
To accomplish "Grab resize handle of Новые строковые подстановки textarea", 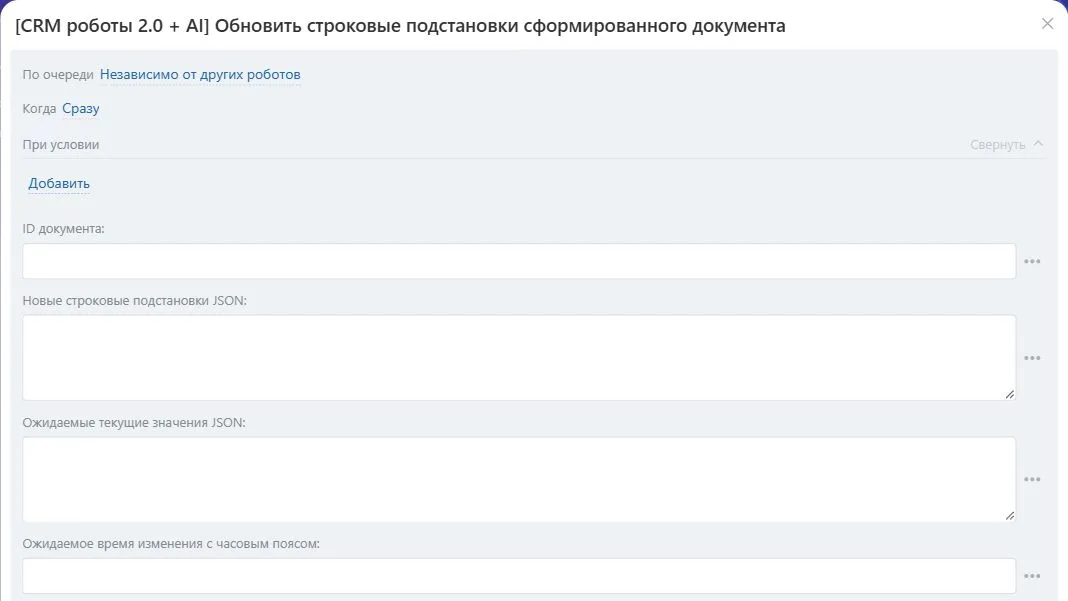I will (x=1009, y=394).
